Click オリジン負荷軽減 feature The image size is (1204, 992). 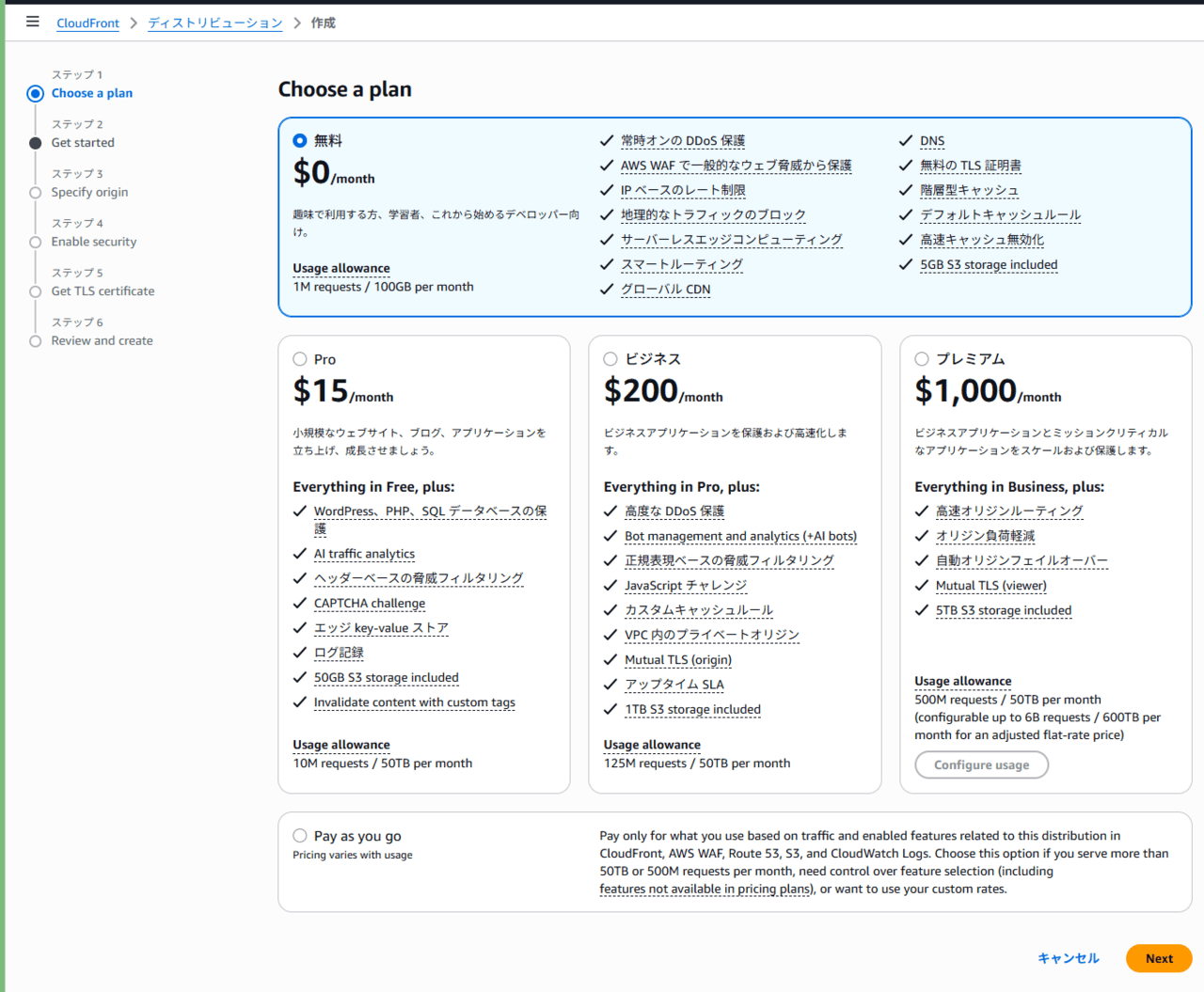985,537
